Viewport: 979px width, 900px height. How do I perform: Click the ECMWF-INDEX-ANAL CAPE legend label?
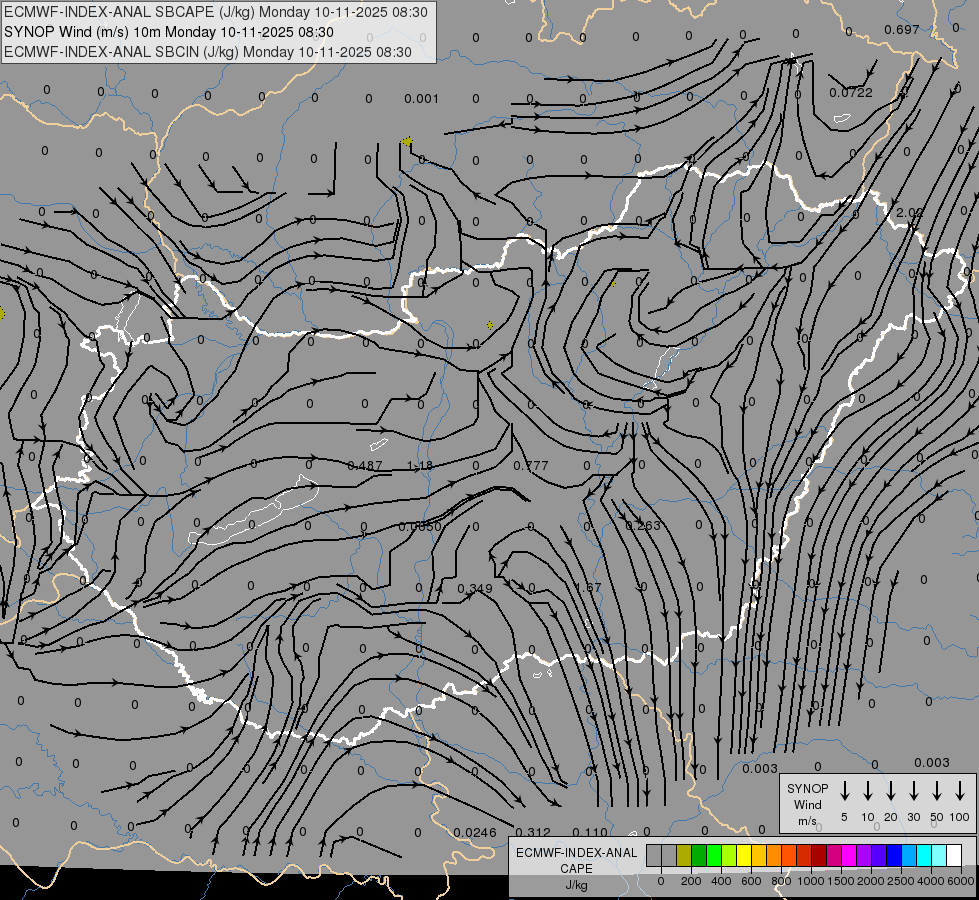click(576, 860)
